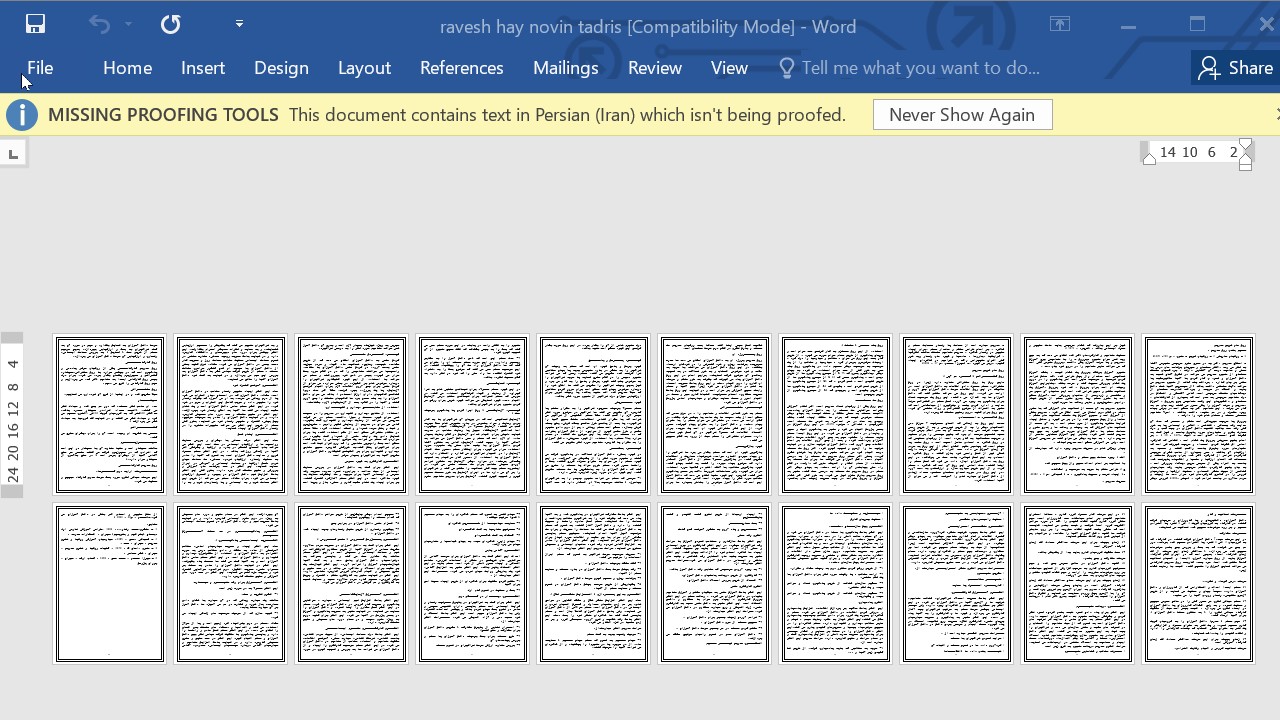Click the vertical ruler on the left
The width and height of the screenshot is (1280, 720).
pos(12,415)
